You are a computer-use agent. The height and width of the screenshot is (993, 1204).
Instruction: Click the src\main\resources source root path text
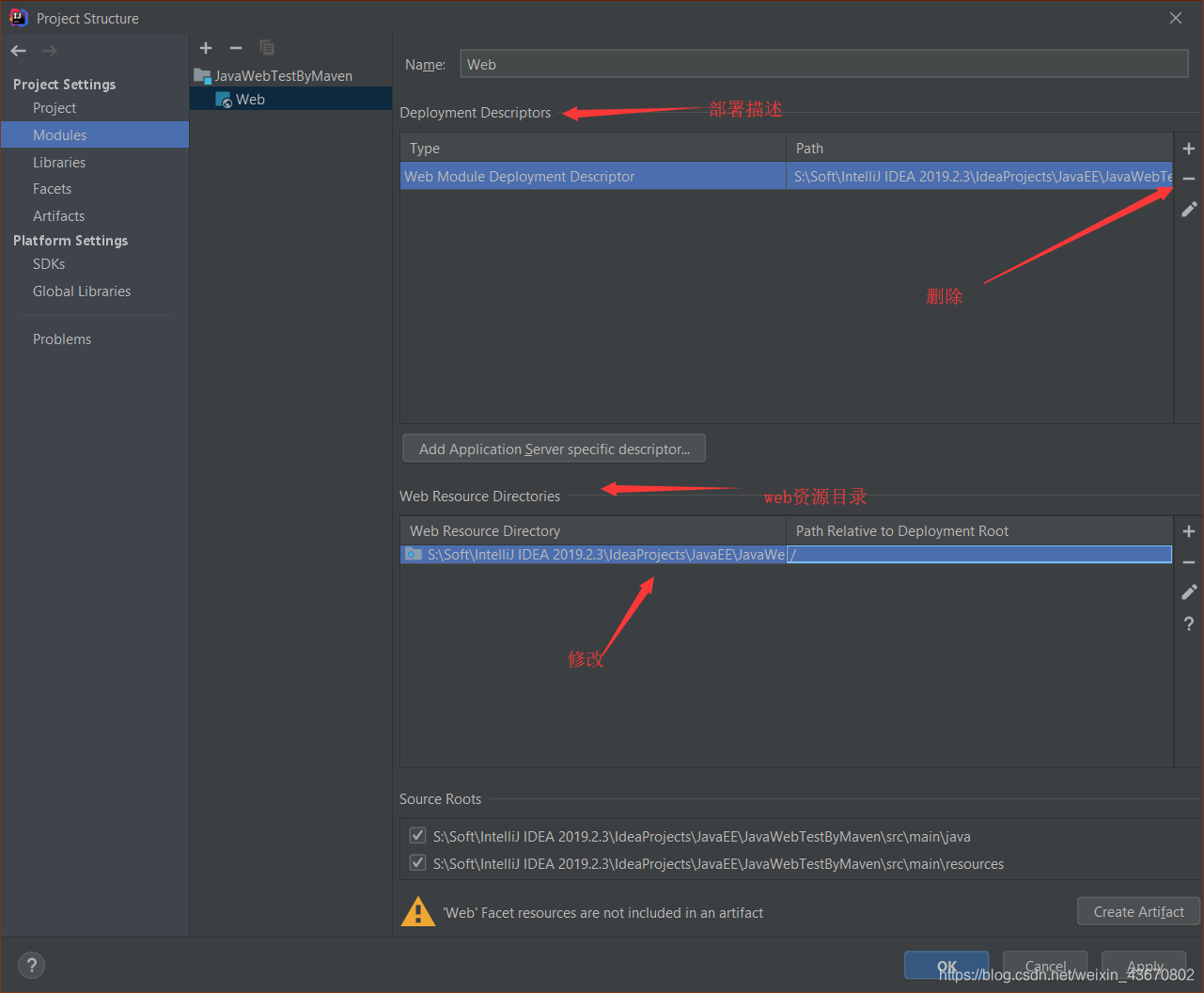[718, 863]
